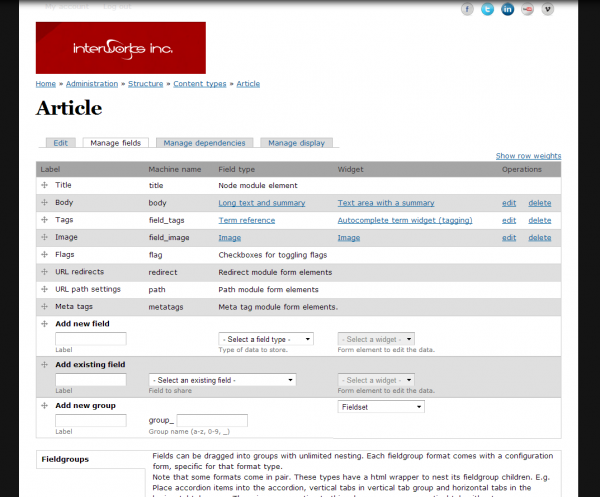Open Autocomplete term widget (tagging) link
The height and width of the screenshot is (497, 600).
[405, 220]
